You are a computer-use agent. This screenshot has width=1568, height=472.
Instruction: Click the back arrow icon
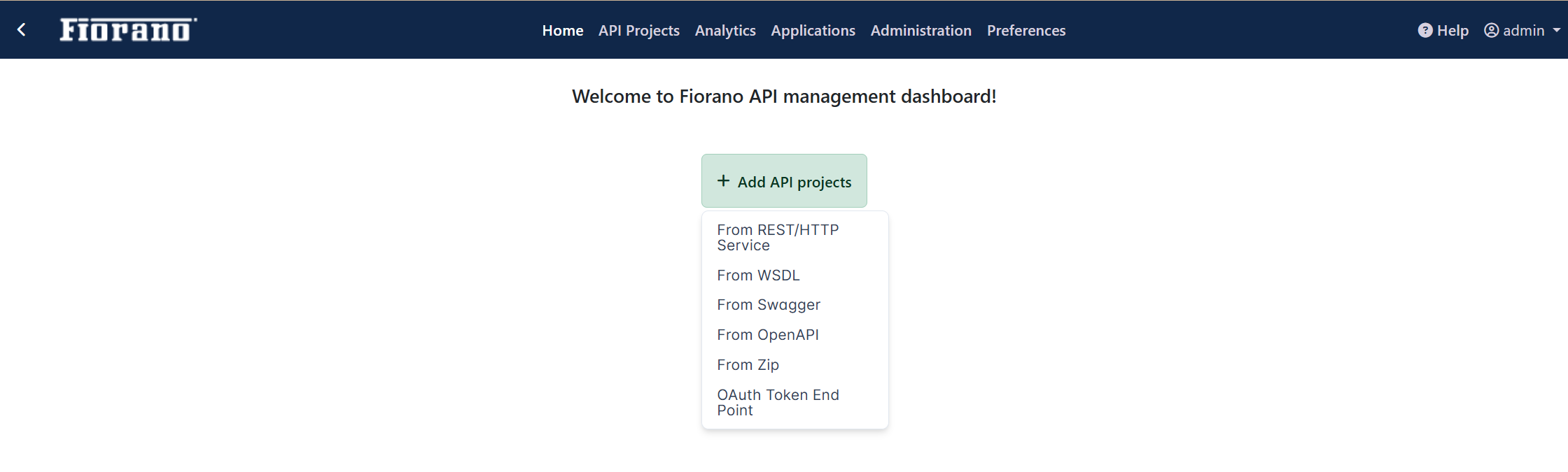(x=22, y=29)
